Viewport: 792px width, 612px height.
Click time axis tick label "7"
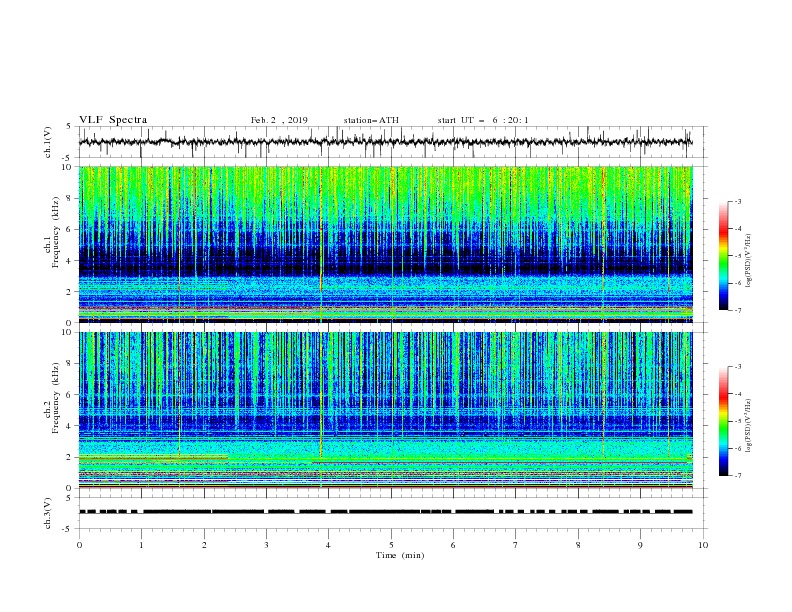(x=516, y=545)
